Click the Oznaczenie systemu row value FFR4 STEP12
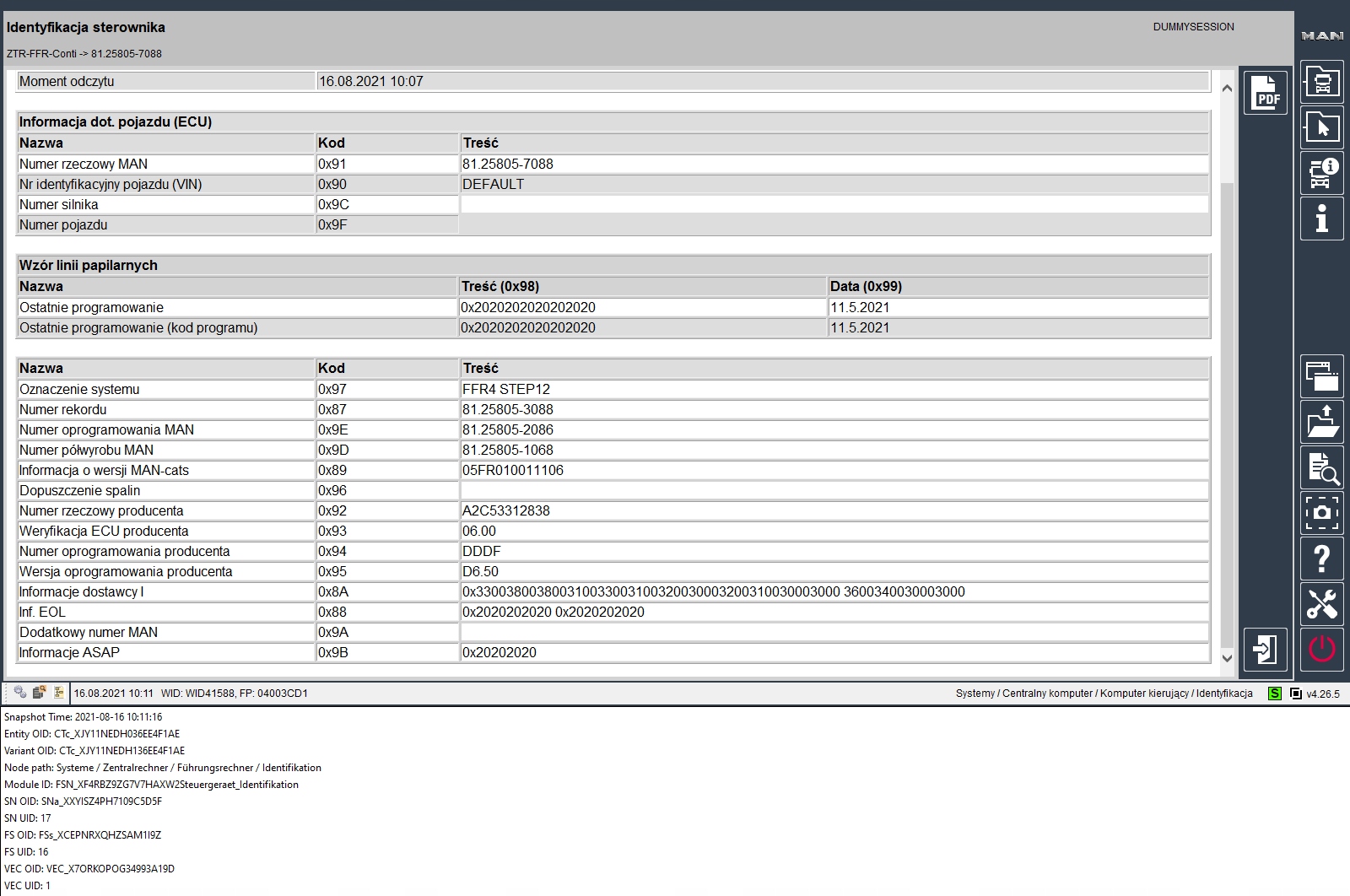Viewport: 1350px width, 896px height. pyautogui.click(x=505, y=389)
